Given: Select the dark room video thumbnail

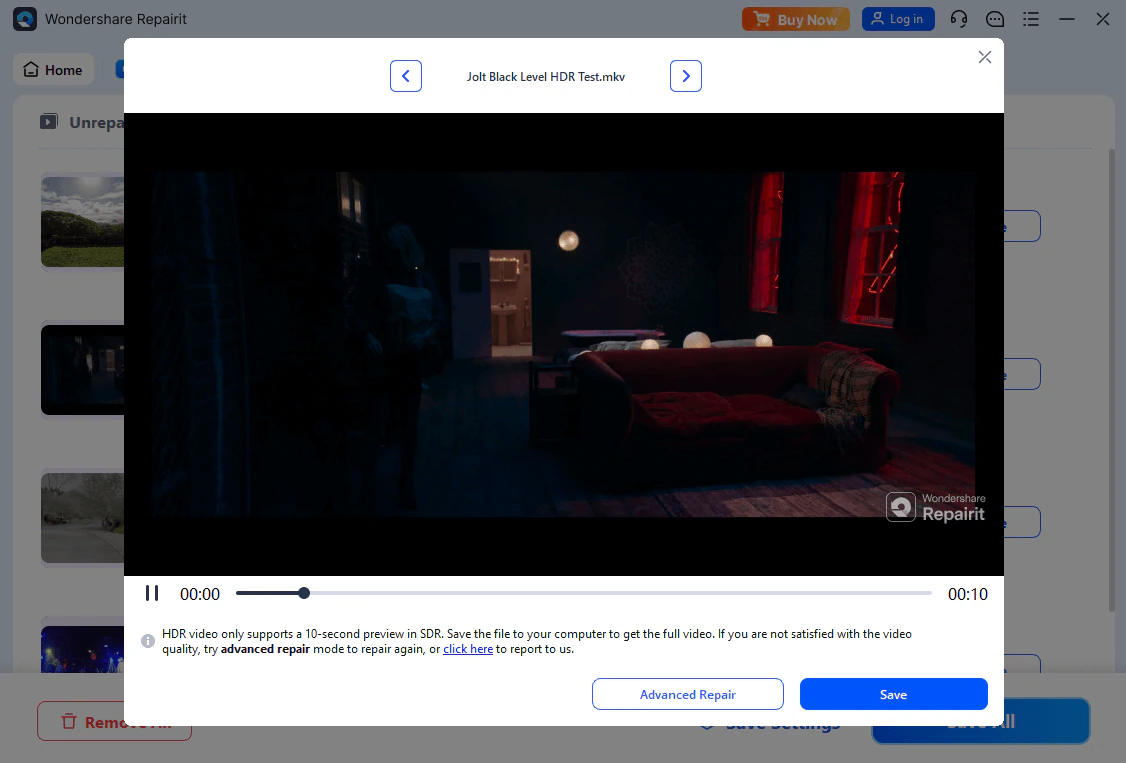Looking at the screenshot, I should point(82,370).
